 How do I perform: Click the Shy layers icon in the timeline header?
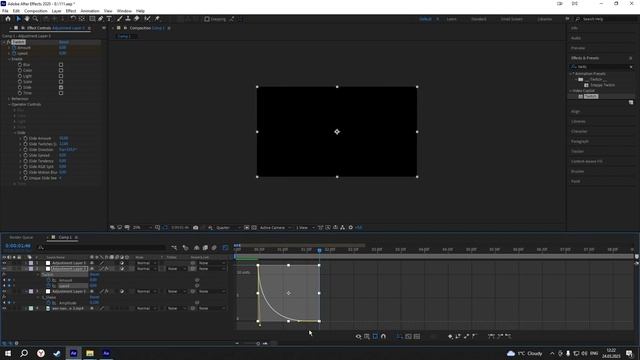196,248
